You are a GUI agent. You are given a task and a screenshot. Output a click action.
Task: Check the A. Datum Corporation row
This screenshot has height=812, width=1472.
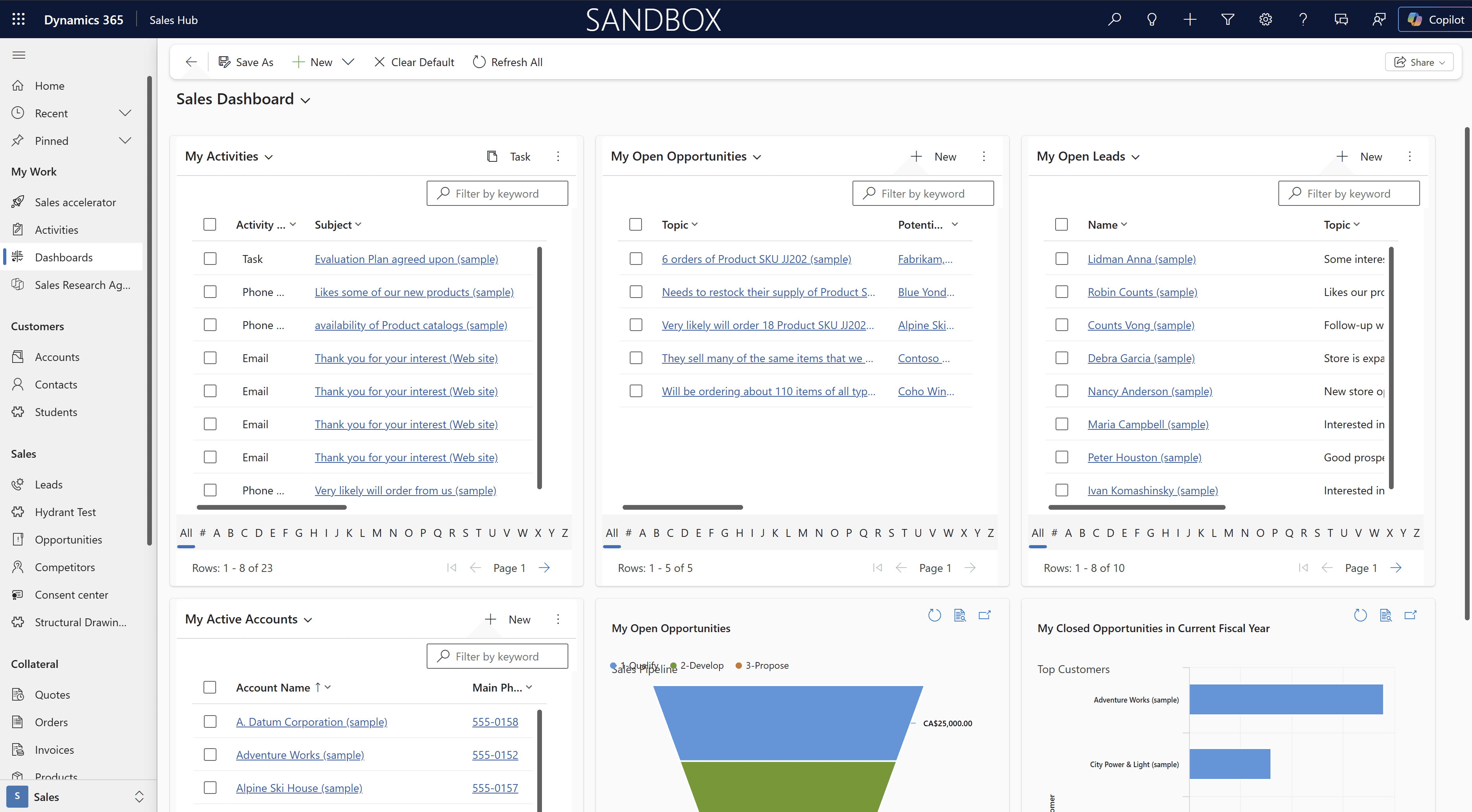(x=210, y=722)
